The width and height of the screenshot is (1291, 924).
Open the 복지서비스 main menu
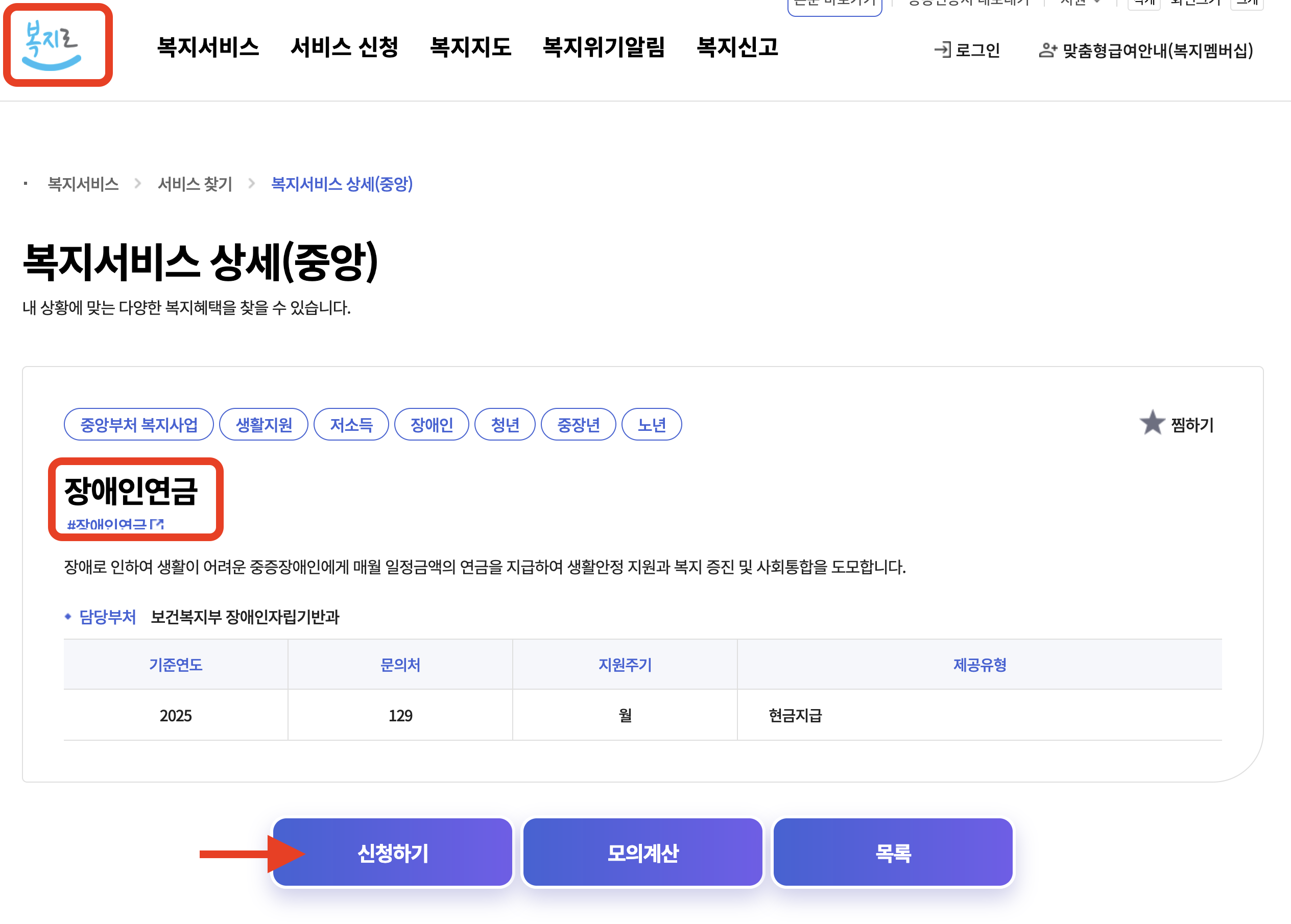(x=208, y=47)
